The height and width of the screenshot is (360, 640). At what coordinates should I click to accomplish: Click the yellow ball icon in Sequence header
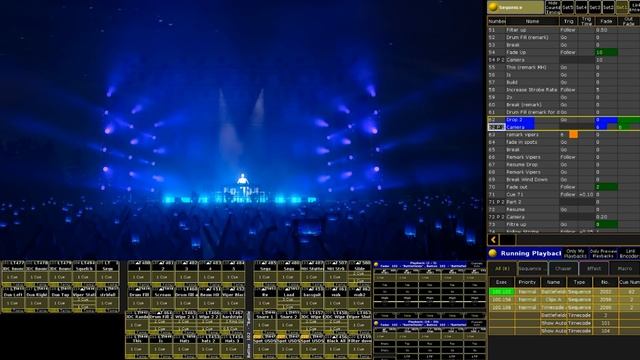pyautogui.click(x=493, y=7)
